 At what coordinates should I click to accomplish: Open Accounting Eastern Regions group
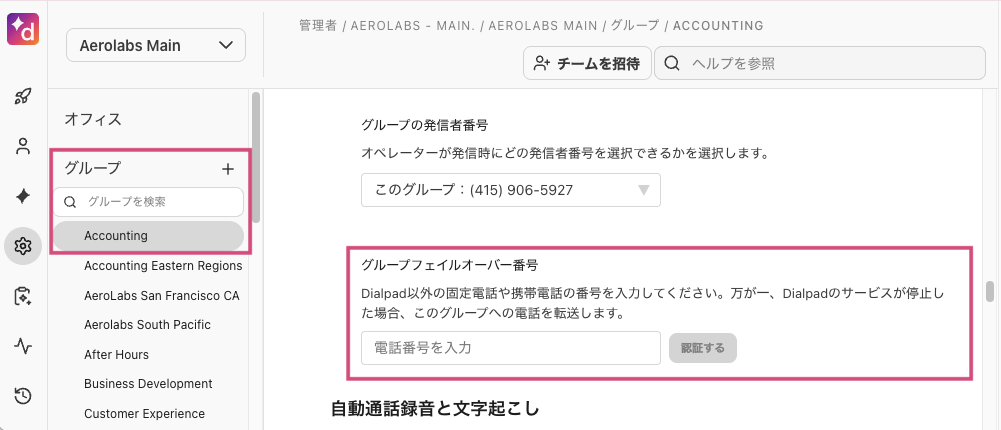(x=163, y=266)
